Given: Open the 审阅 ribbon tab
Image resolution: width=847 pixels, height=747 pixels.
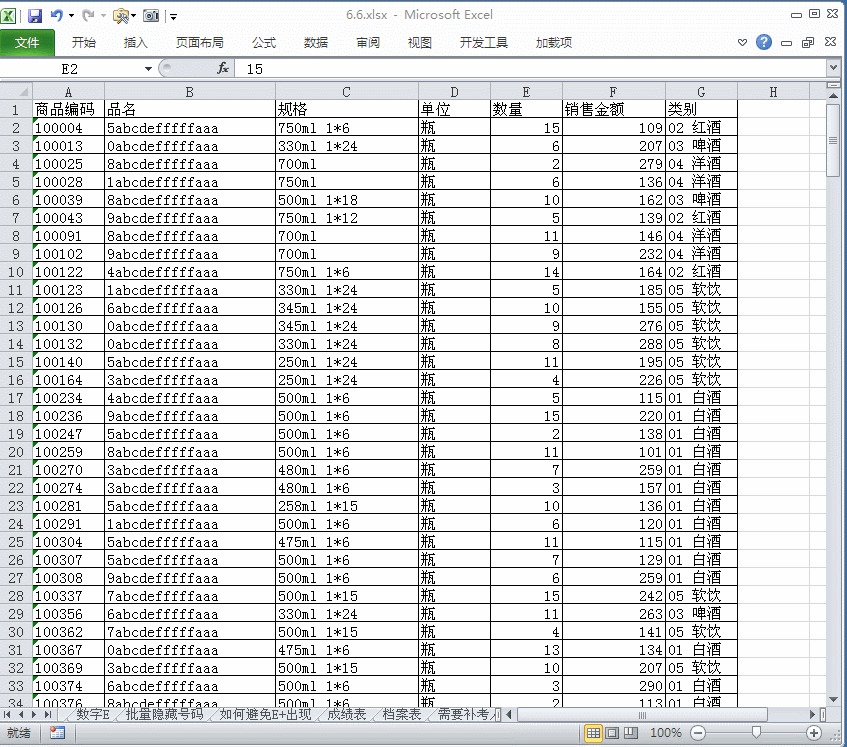Looking at the screenshot, I should click(367, 43).
